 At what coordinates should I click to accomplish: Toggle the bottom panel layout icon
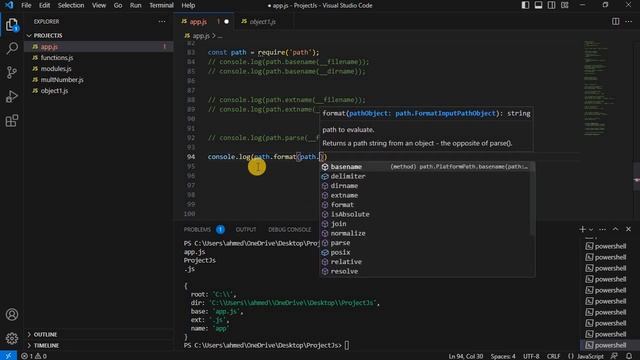tap(538, 5)
